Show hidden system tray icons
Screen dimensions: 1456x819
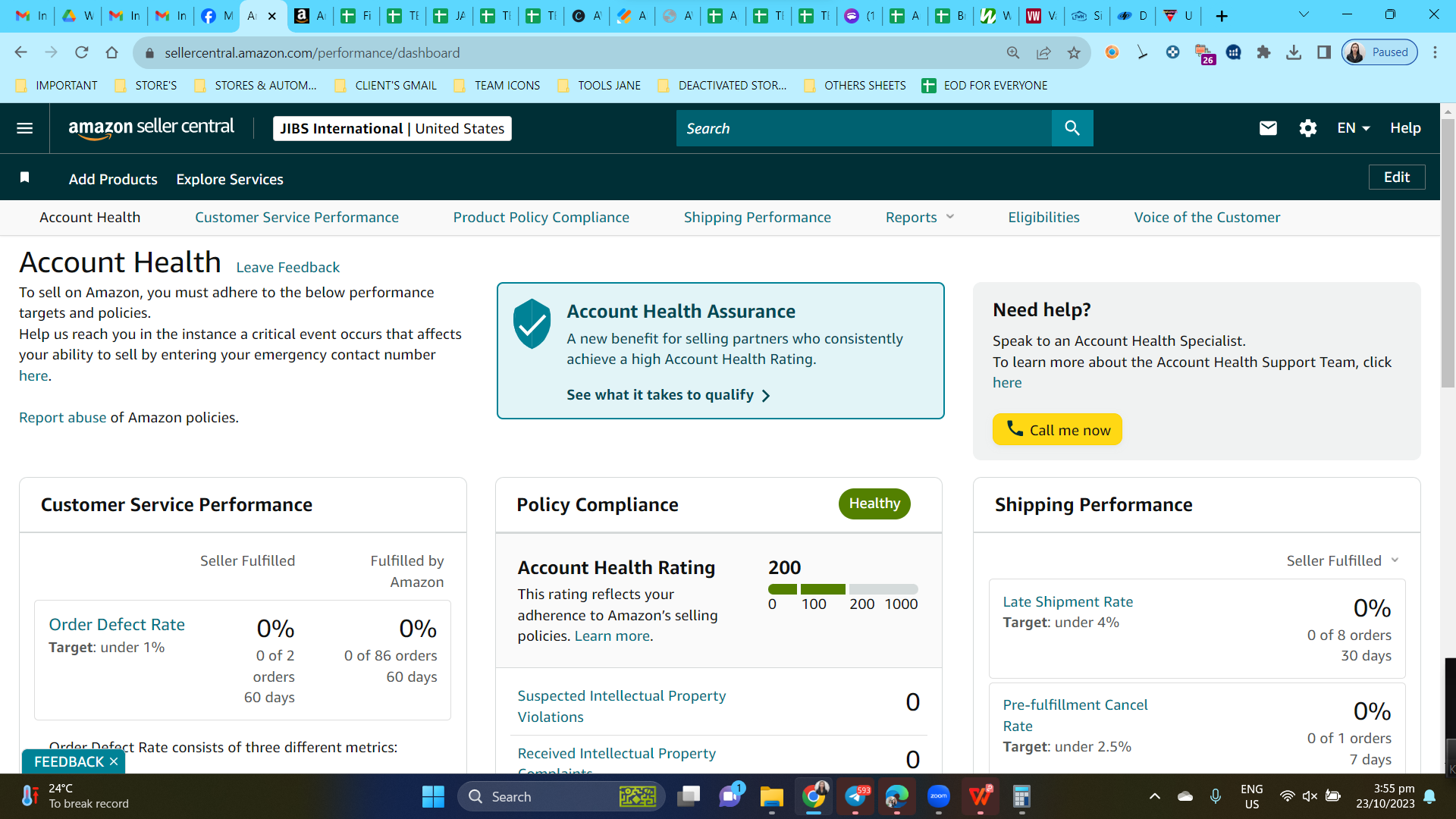1154,796
